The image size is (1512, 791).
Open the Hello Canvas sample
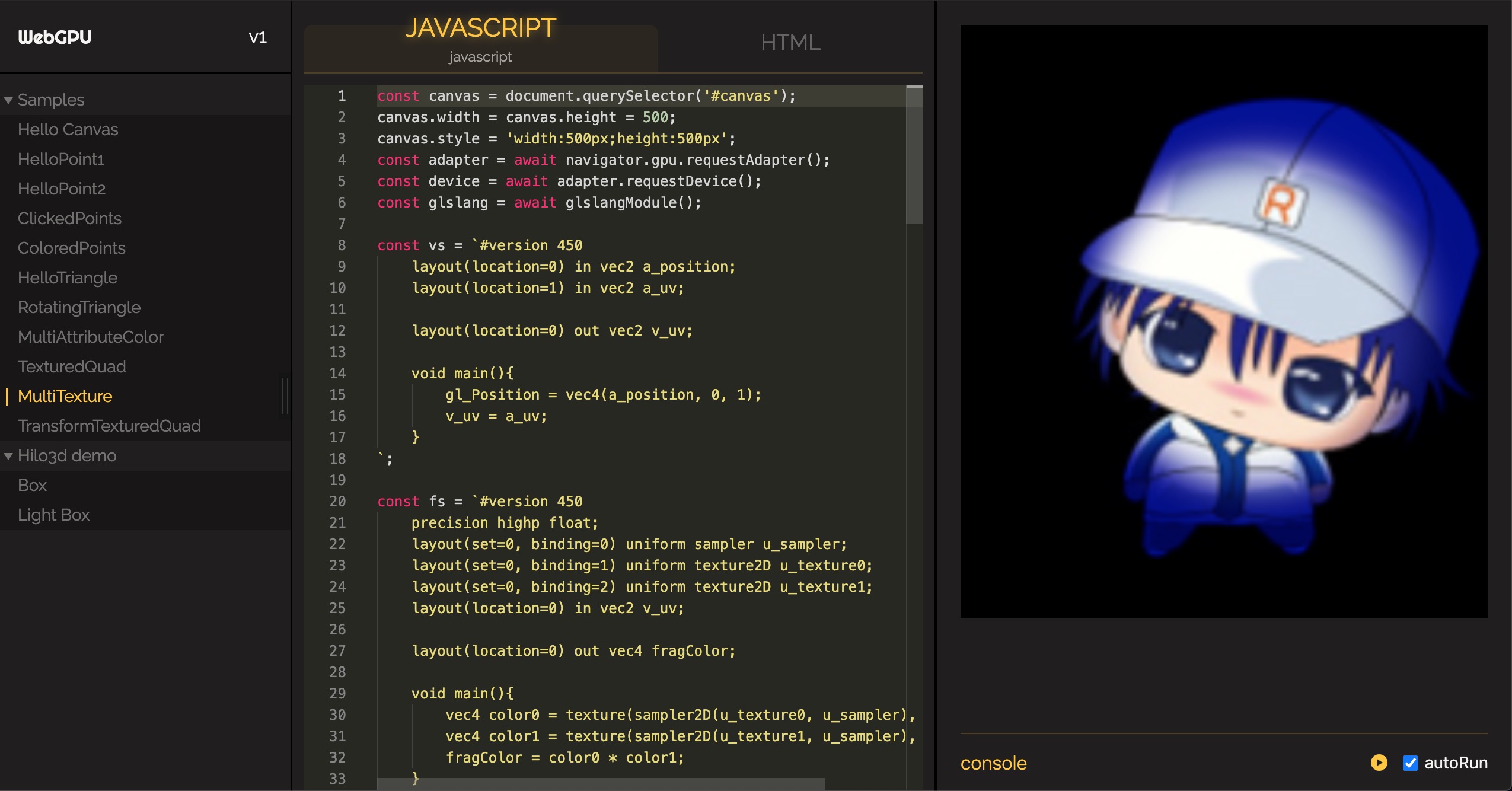click(68, 129)
